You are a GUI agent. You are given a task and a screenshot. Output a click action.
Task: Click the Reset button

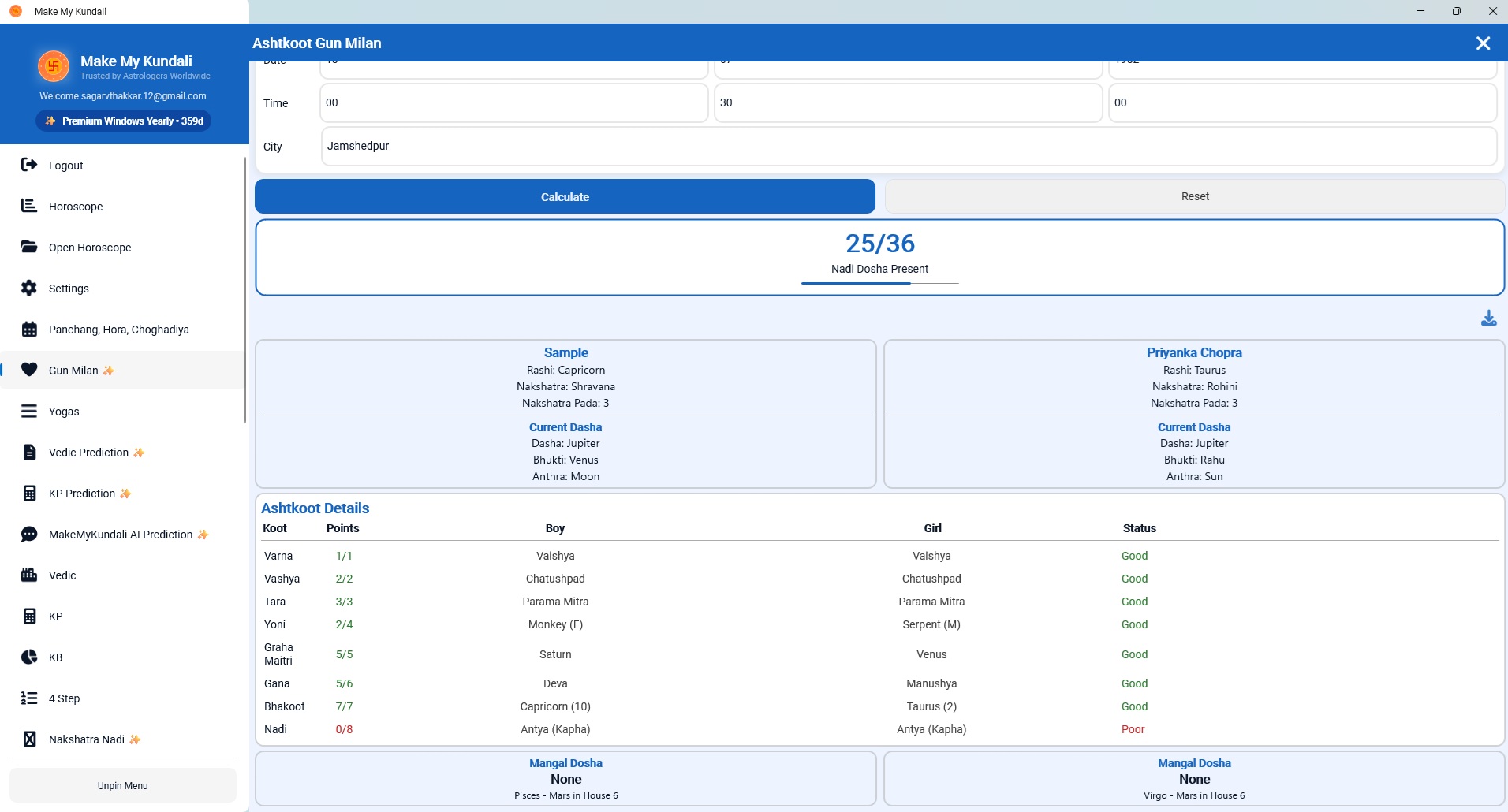1195,196
